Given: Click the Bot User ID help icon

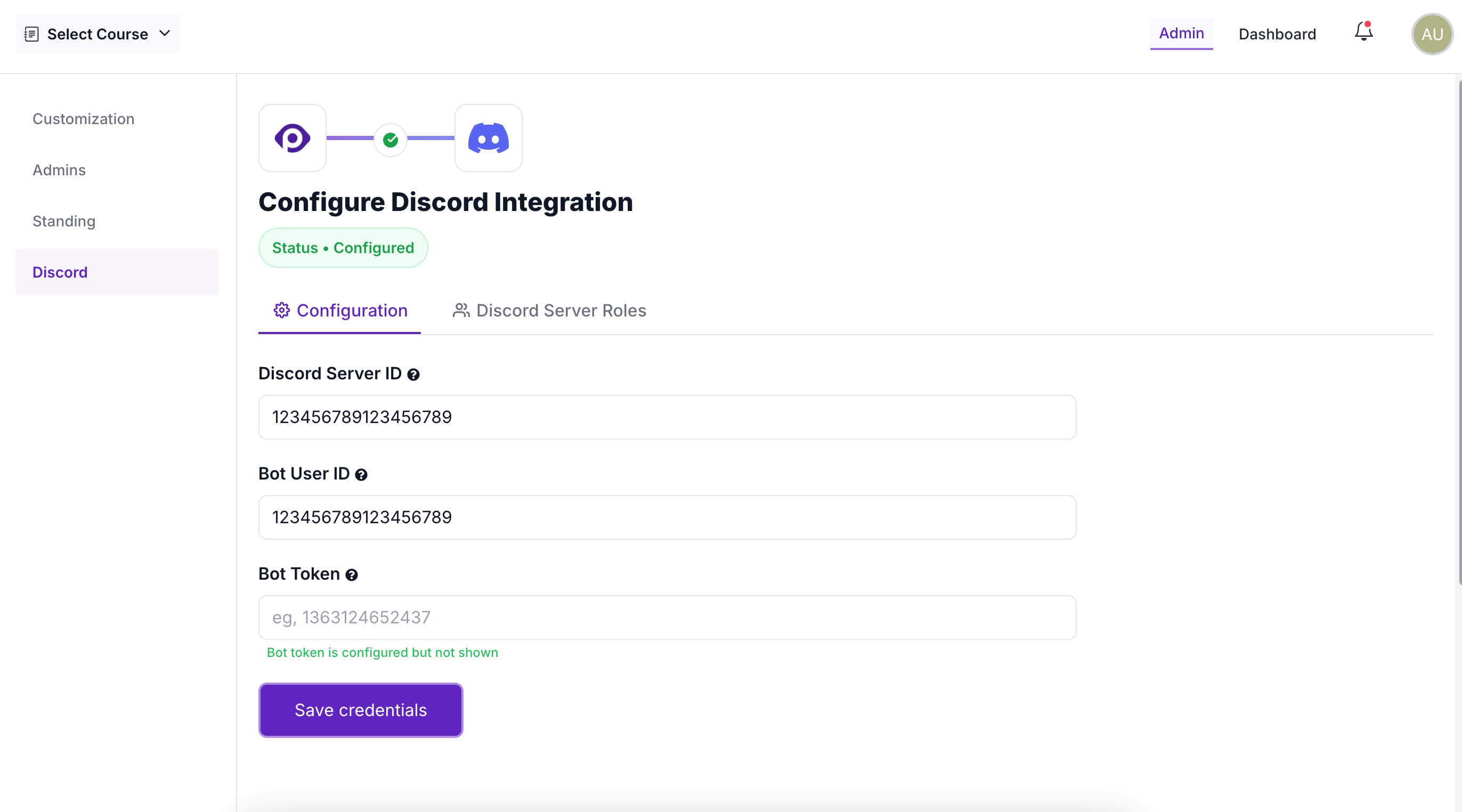Looking at the screenshot, I should click(x=361, y=475).
